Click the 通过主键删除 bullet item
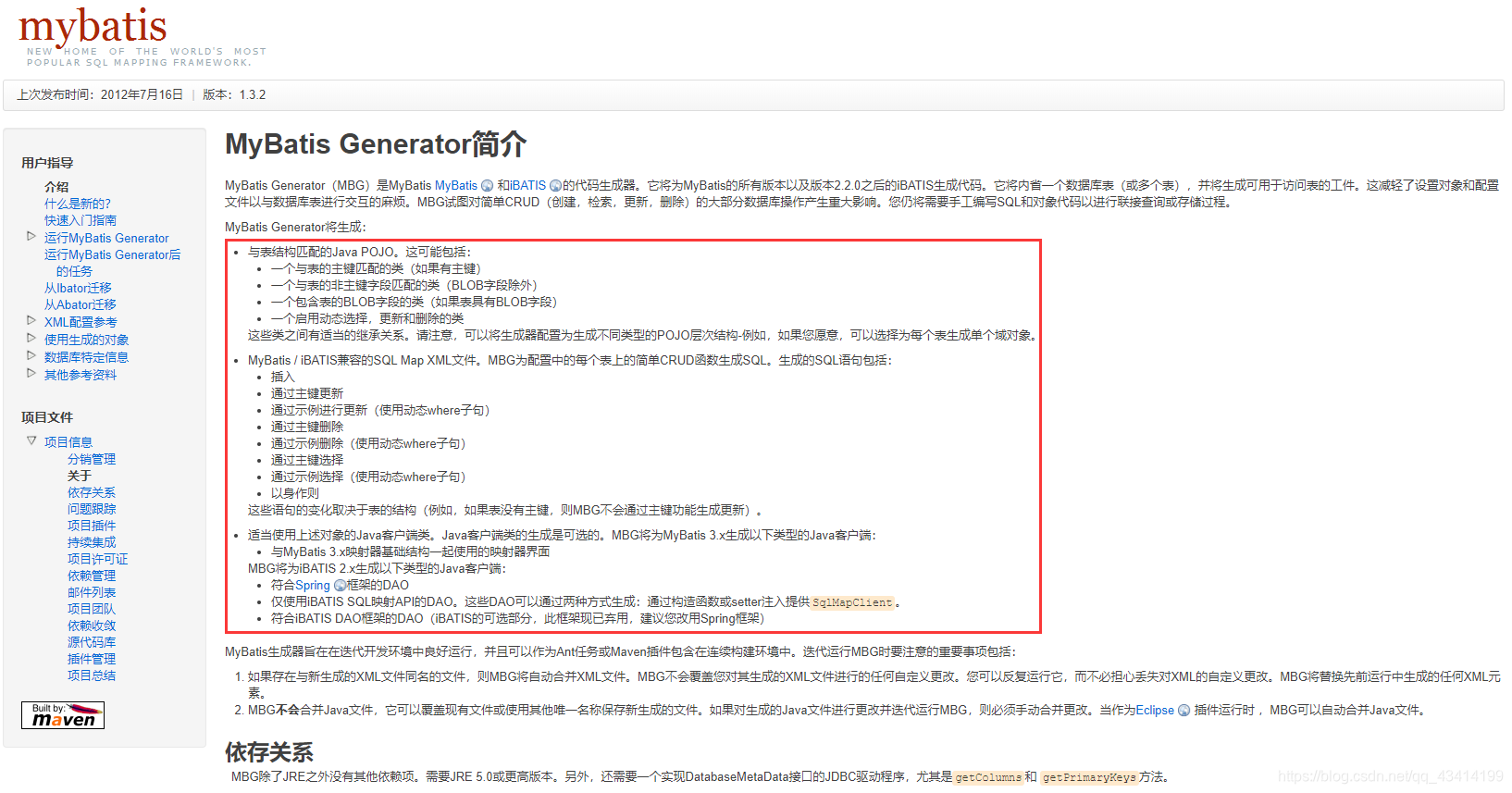The image size is (1512, 793). [307, 427]
